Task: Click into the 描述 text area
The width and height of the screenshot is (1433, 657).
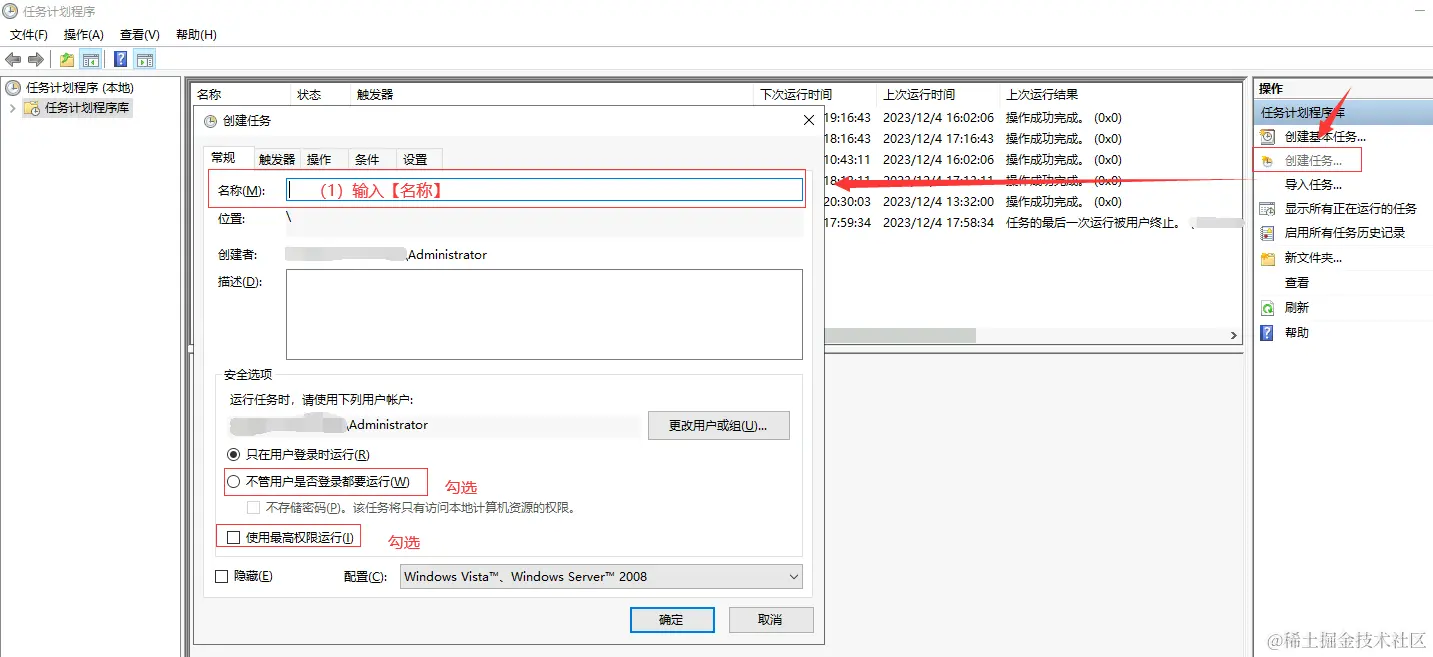Action: (x=544, y=314)
